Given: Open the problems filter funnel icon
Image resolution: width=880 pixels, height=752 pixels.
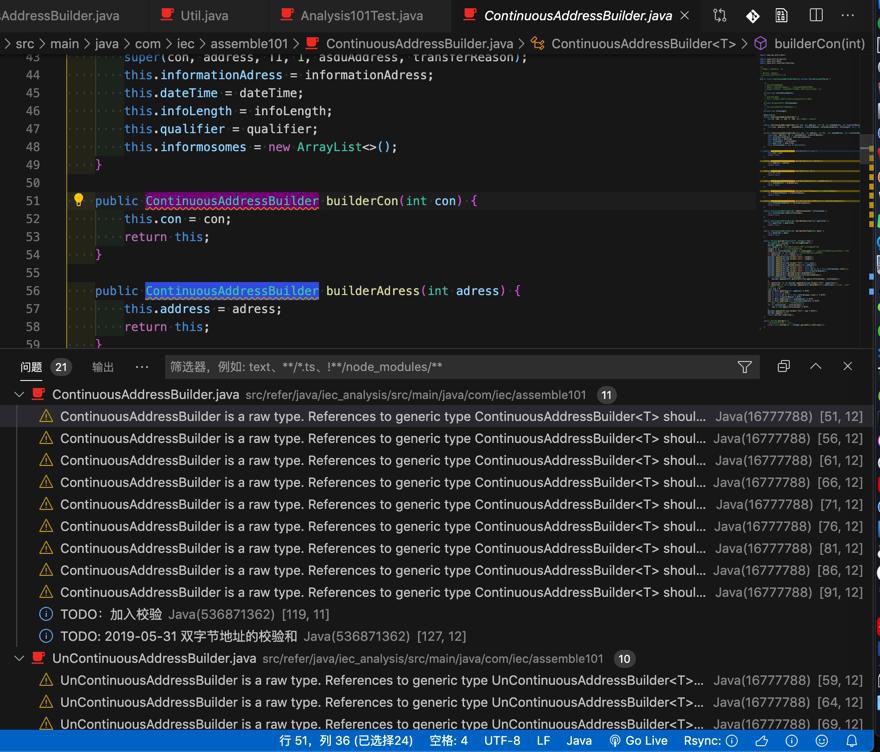Looking at the screenshot, I should point(744,367).
